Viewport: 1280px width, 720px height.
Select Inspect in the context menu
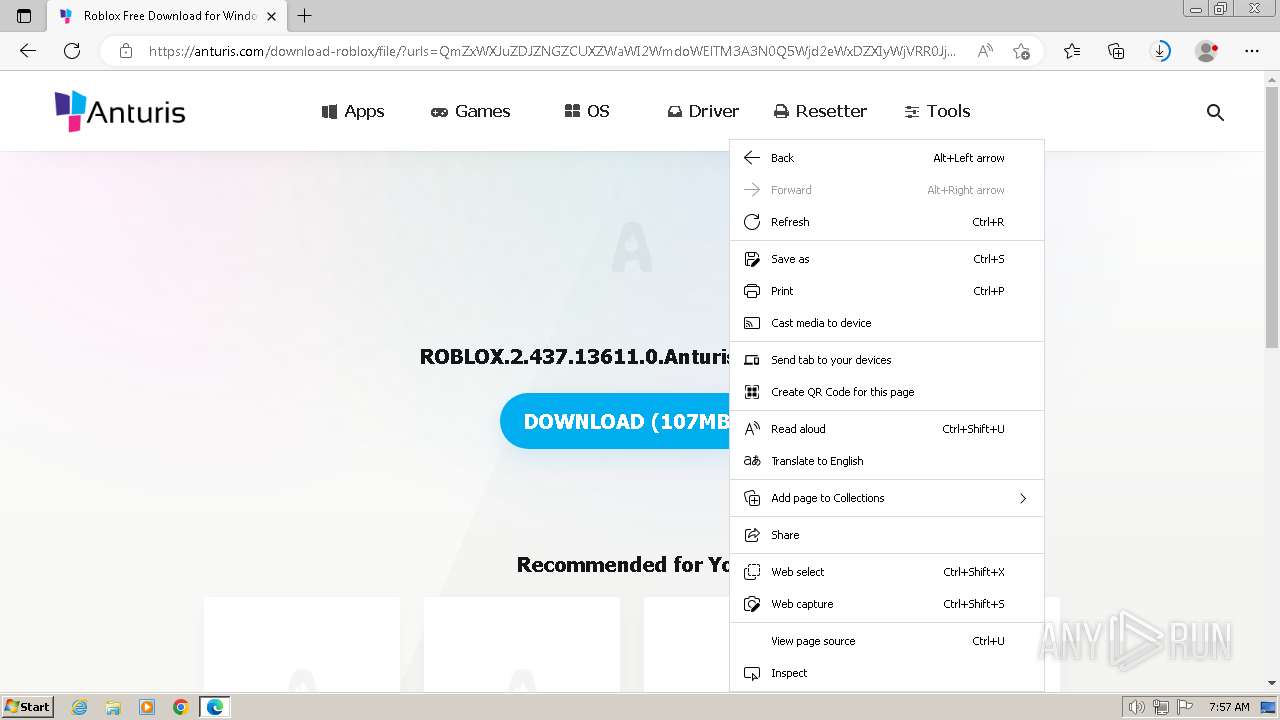click(x=887, y=673)
